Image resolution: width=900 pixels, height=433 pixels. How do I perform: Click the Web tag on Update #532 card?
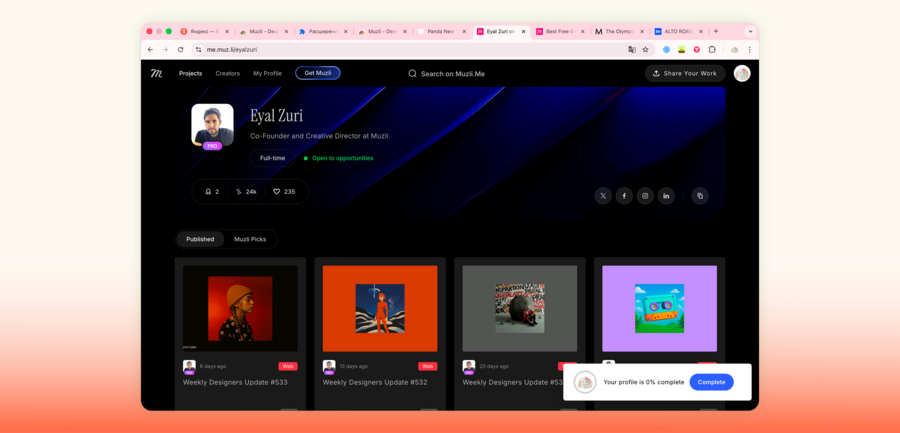[428, 366]
